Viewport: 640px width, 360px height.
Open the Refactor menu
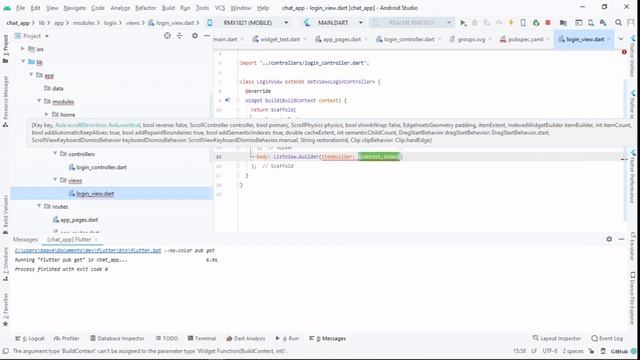tap(146, 8)
